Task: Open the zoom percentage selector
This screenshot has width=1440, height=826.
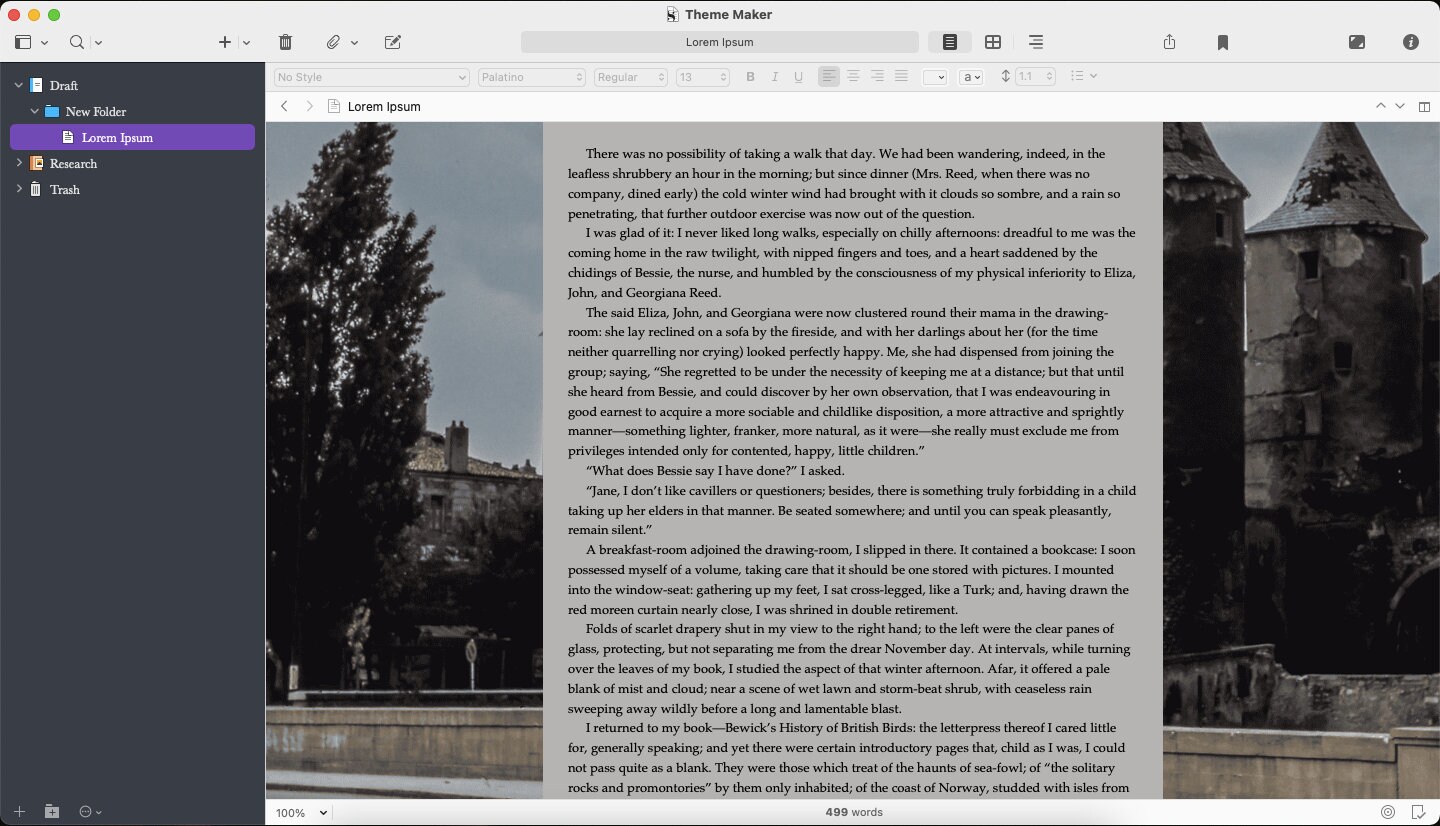Action: click(299, 812)
